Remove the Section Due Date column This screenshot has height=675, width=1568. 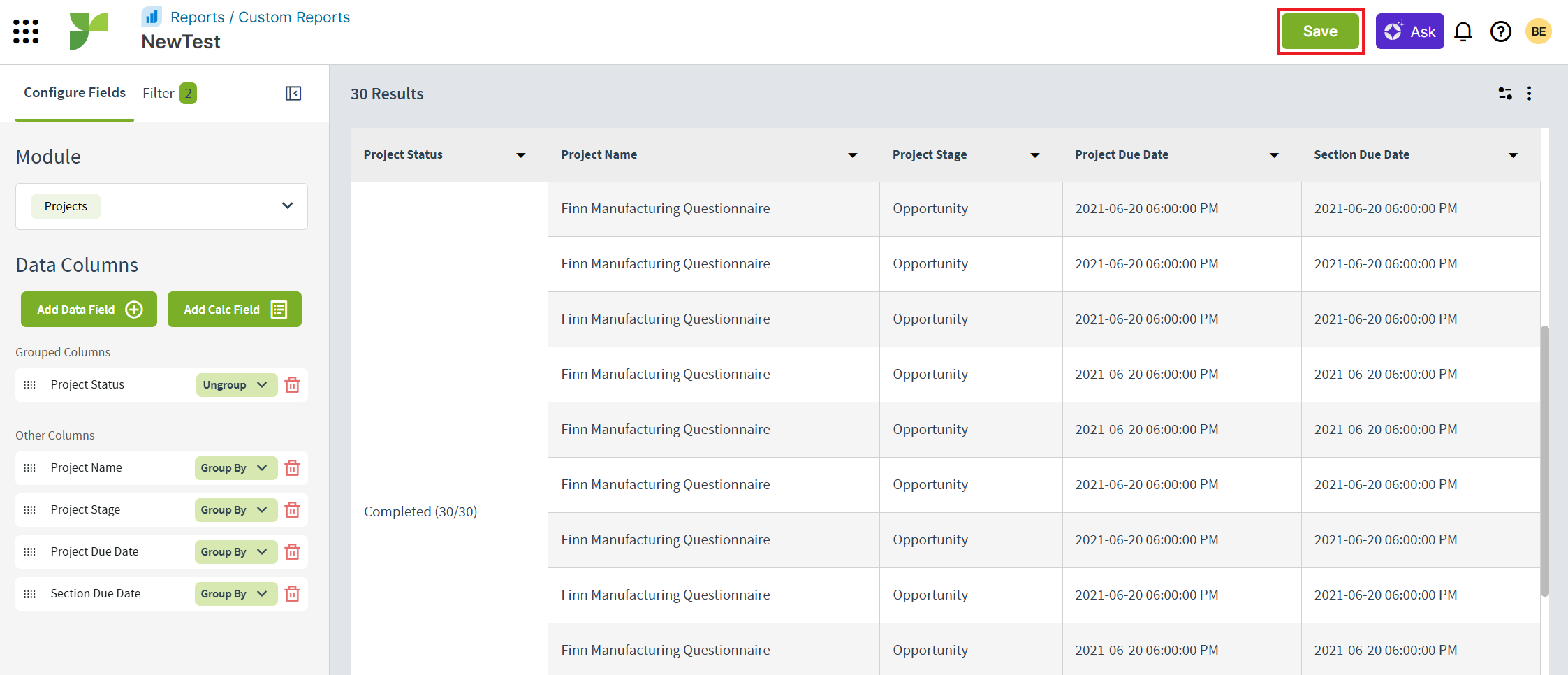pyautogui.click(x=293, y=594)
